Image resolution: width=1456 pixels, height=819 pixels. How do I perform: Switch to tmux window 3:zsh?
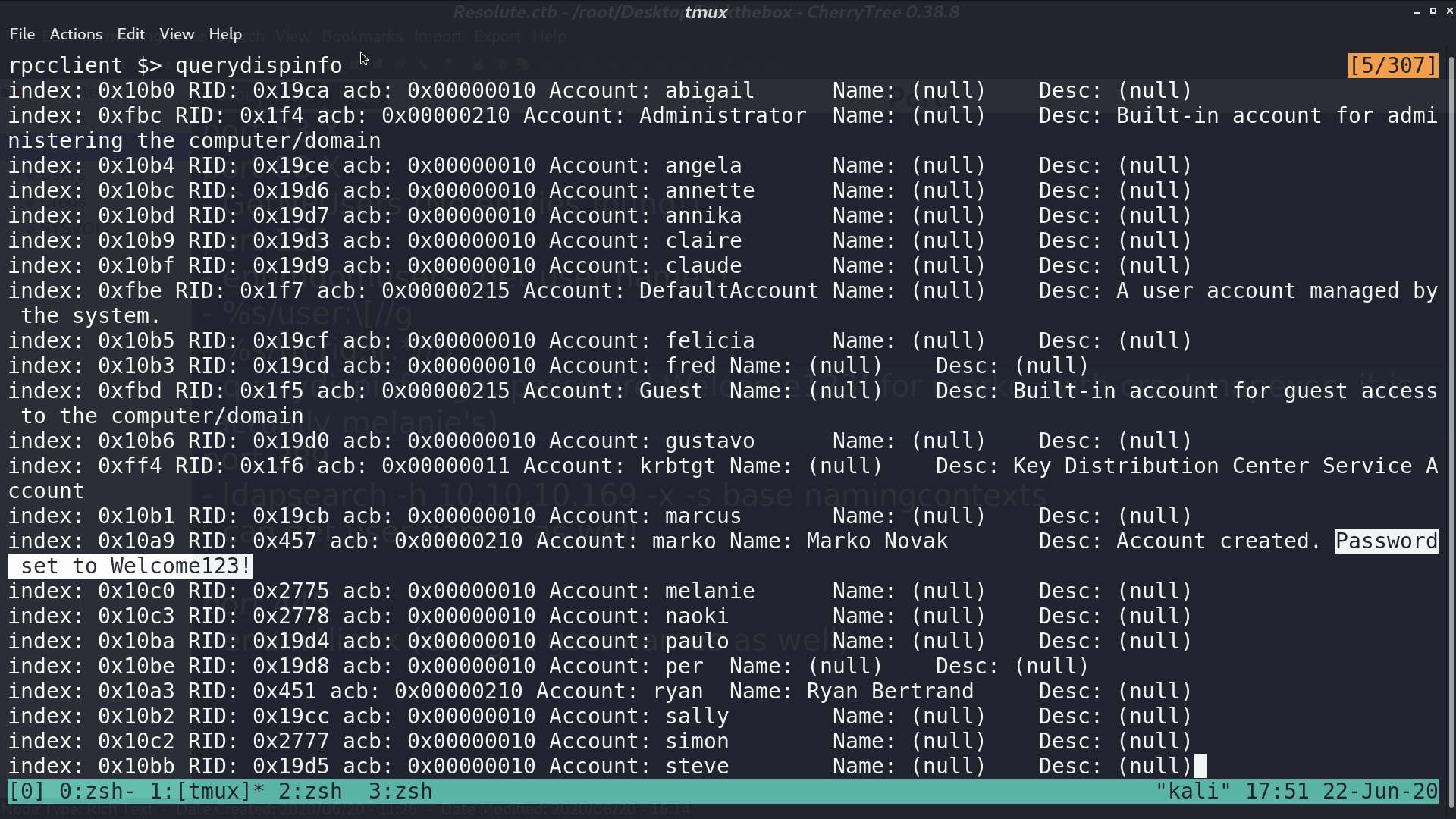(x=400, y=791)
